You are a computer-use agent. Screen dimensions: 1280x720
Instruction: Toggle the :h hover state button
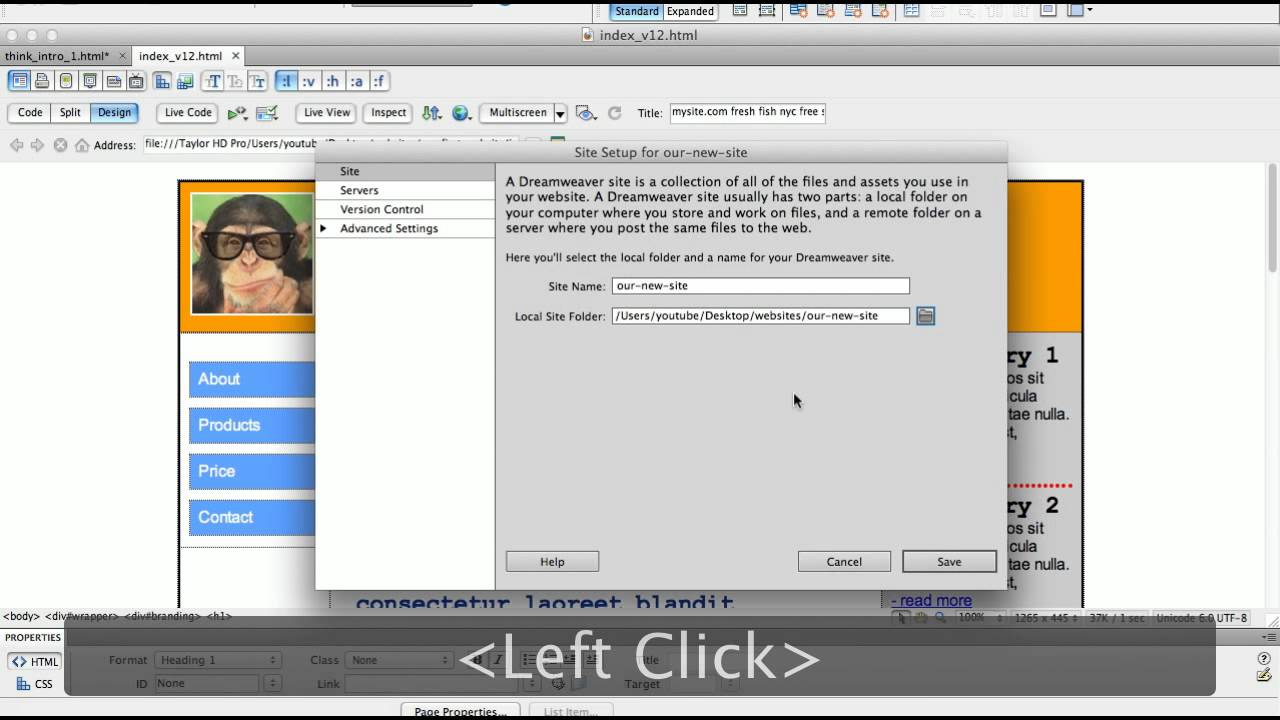tap(333, 81)
